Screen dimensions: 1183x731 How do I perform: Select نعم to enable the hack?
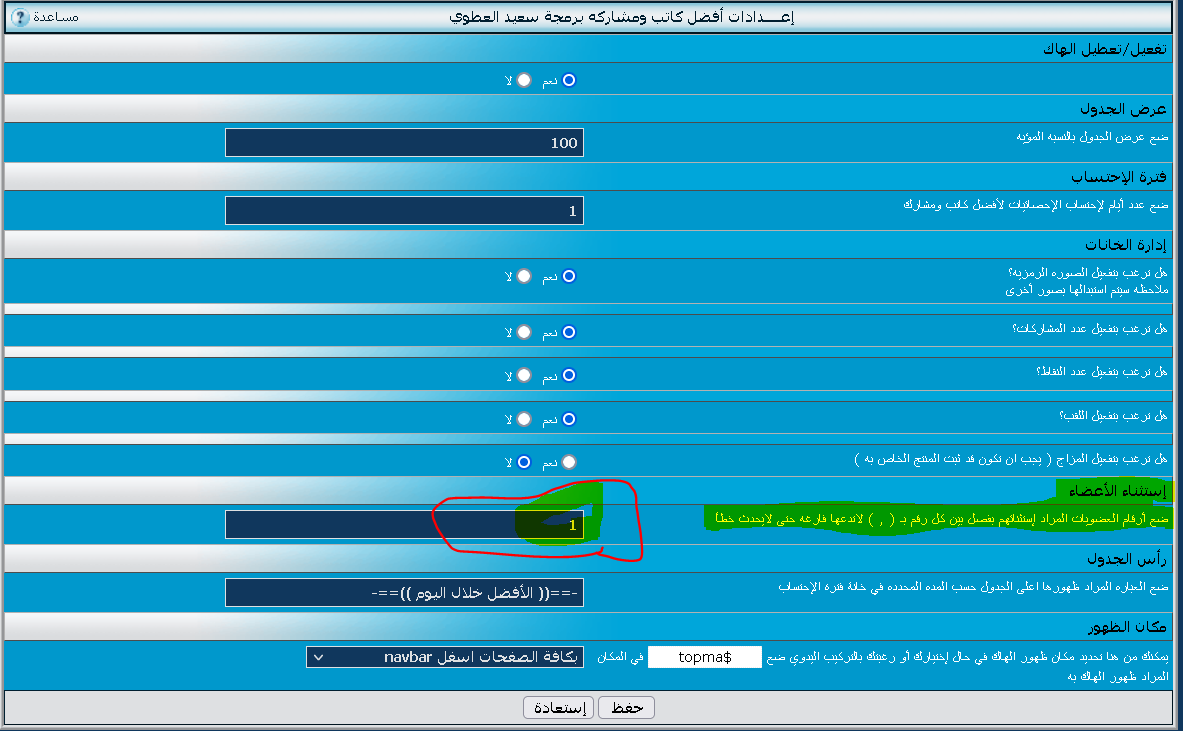[x=569, y=80]
